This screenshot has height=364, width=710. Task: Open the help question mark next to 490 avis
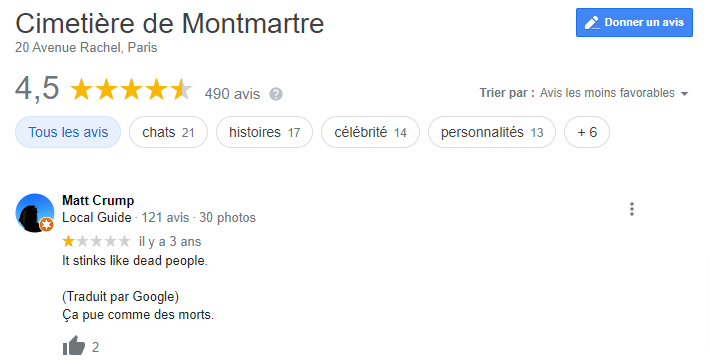(x=276, y=94)
